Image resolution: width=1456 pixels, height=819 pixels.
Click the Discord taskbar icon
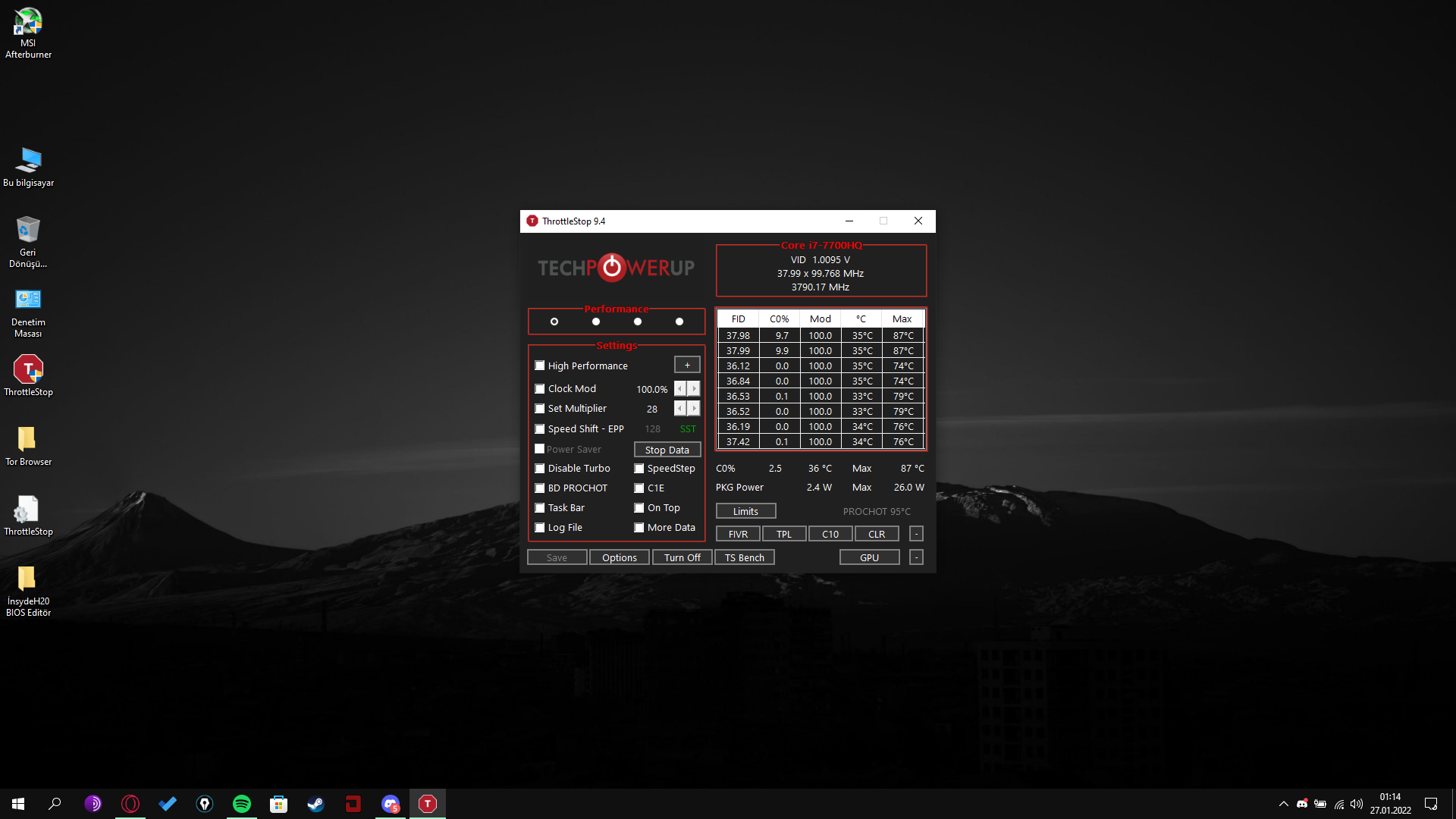coord(390,804)
